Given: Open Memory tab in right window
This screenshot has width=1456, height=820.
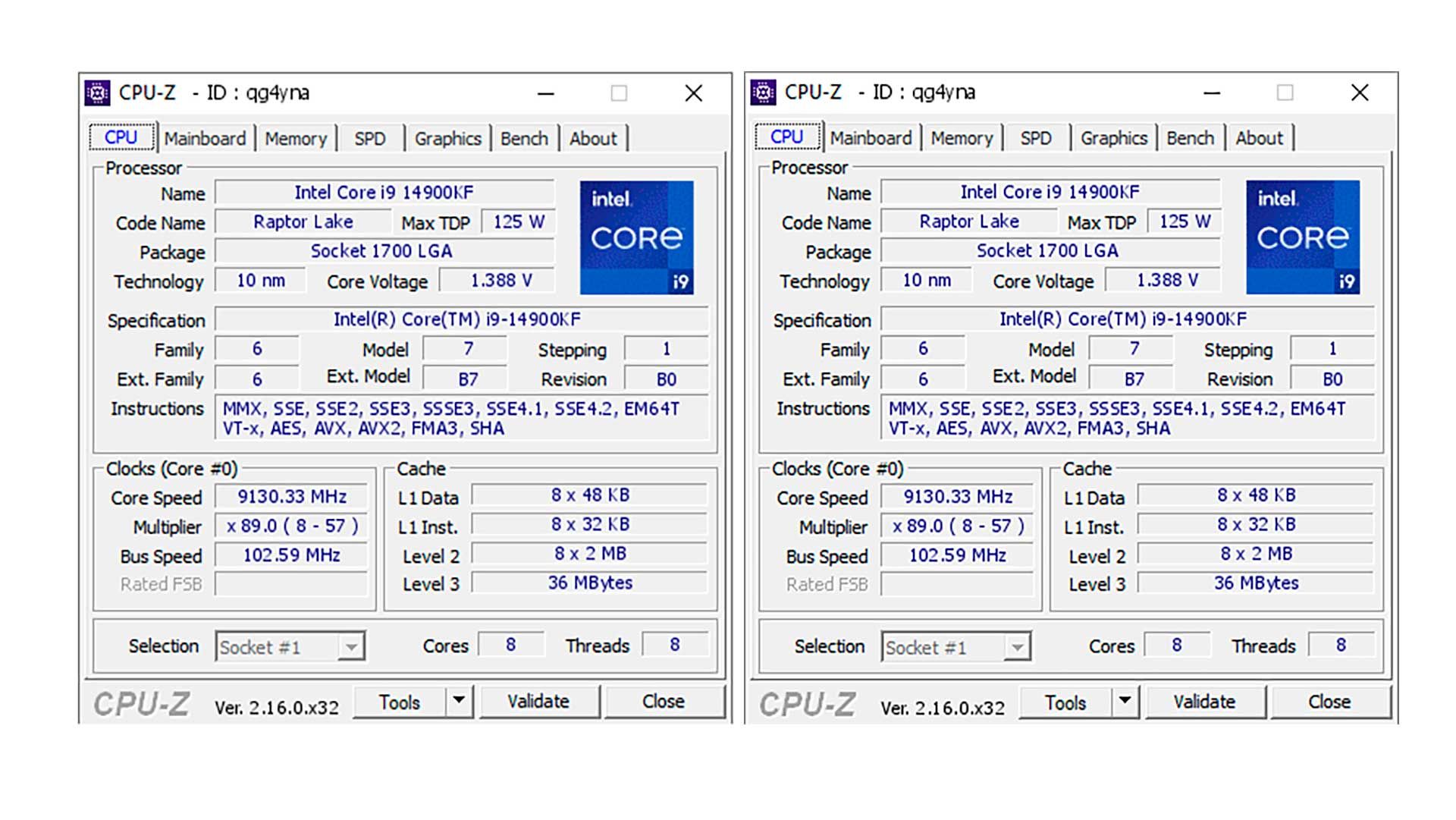Looking at the screenshot, I should tap(962, 138).
